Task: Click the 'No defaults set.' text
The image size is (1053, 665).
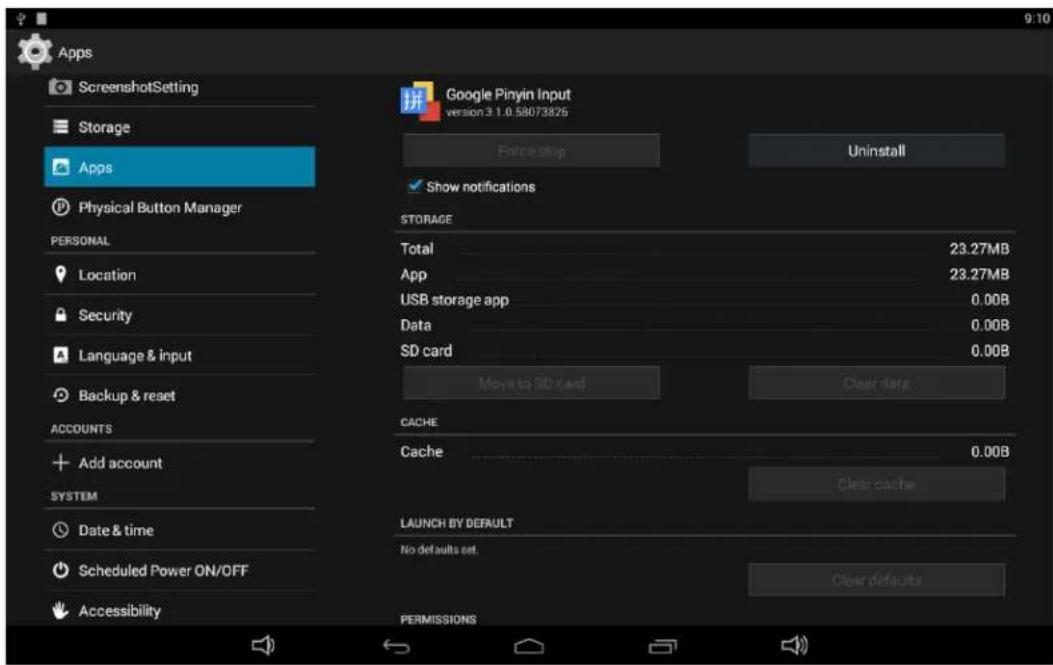Action: [439, 549]
